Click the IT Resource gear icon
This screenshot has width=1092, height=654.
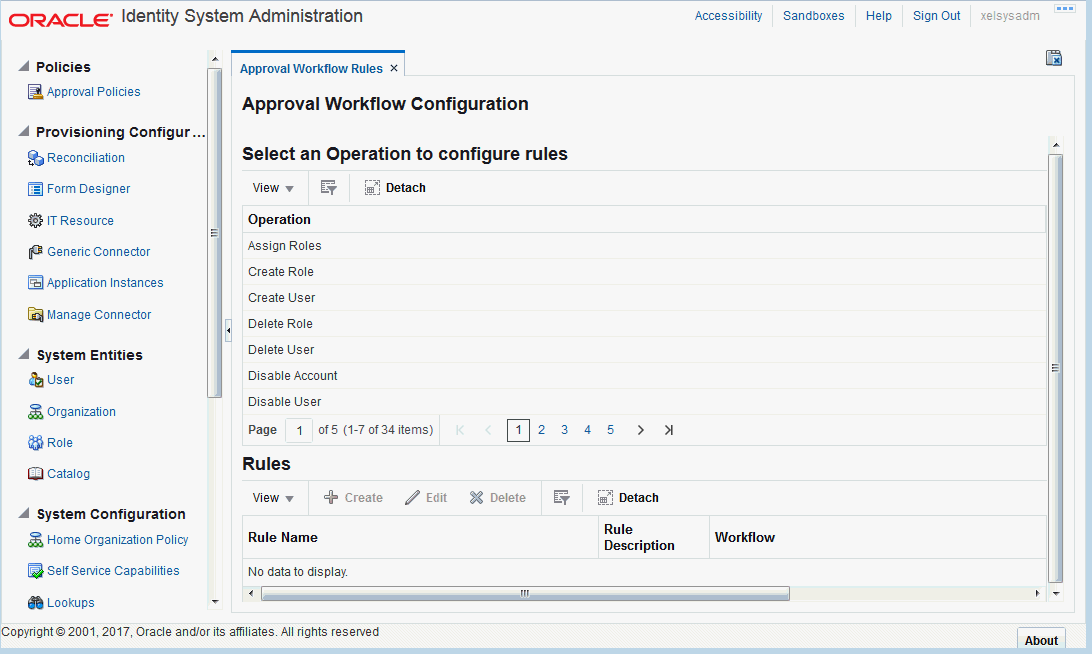click(x=35, y=221)
